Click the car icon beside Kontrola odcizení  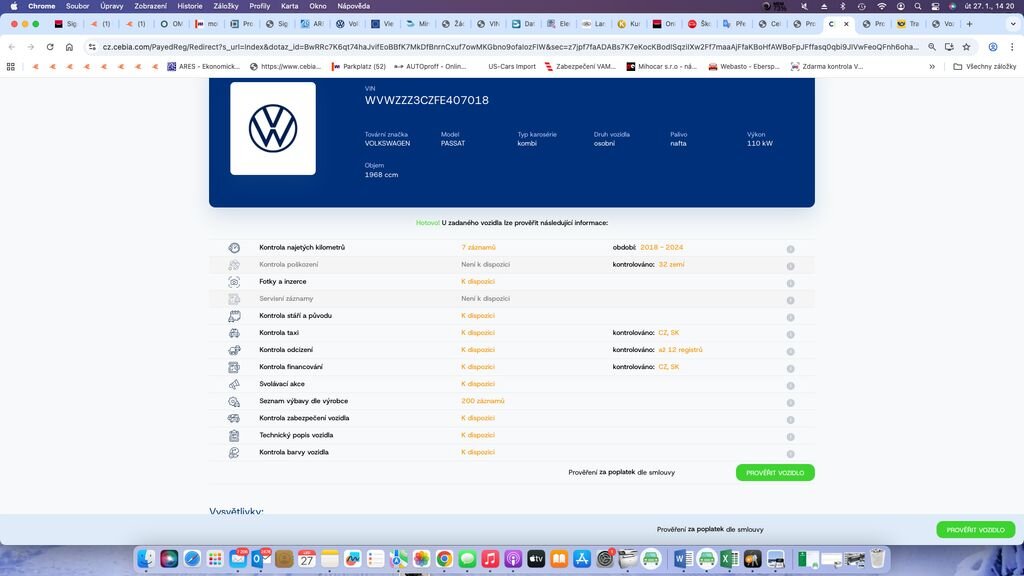tap(234, 349)
